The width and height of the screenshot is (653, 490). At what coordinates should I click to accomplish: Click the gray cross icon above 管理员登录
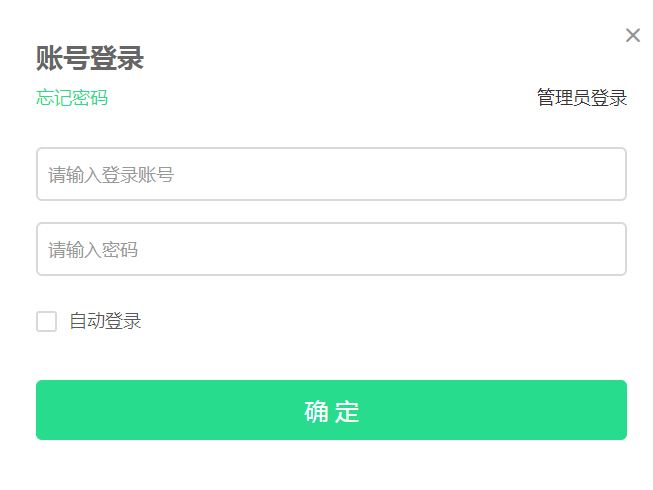[x=633, y=35]
